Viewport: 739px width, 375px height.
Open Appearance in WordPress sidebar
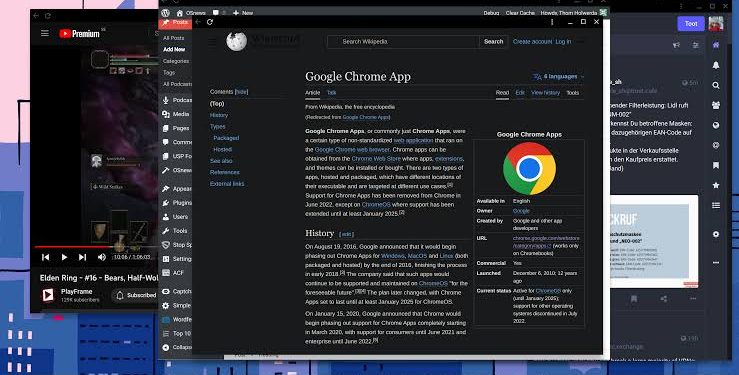pos(176,189)
